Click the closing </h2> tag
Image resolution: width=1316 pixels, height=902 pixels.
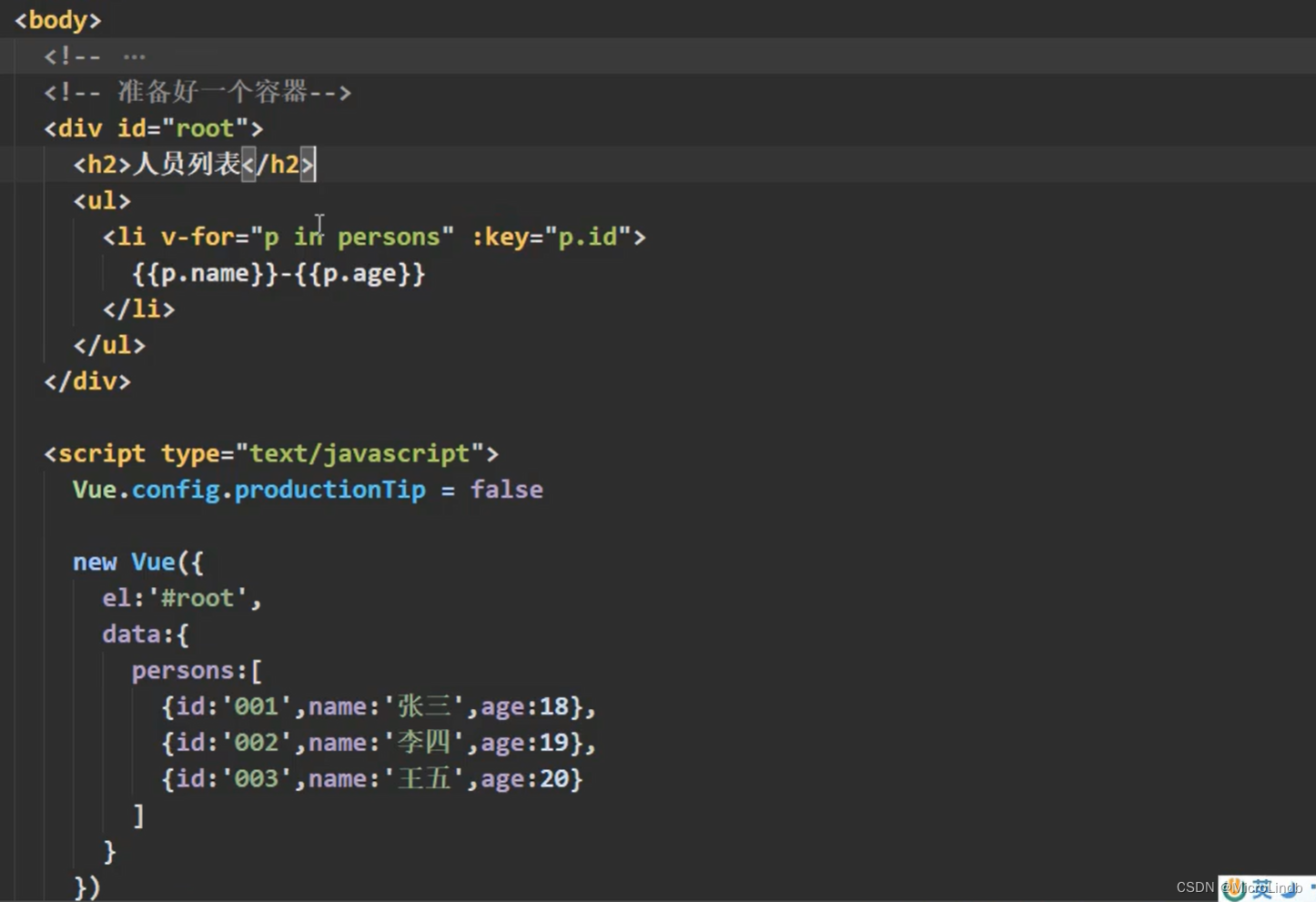278,164
